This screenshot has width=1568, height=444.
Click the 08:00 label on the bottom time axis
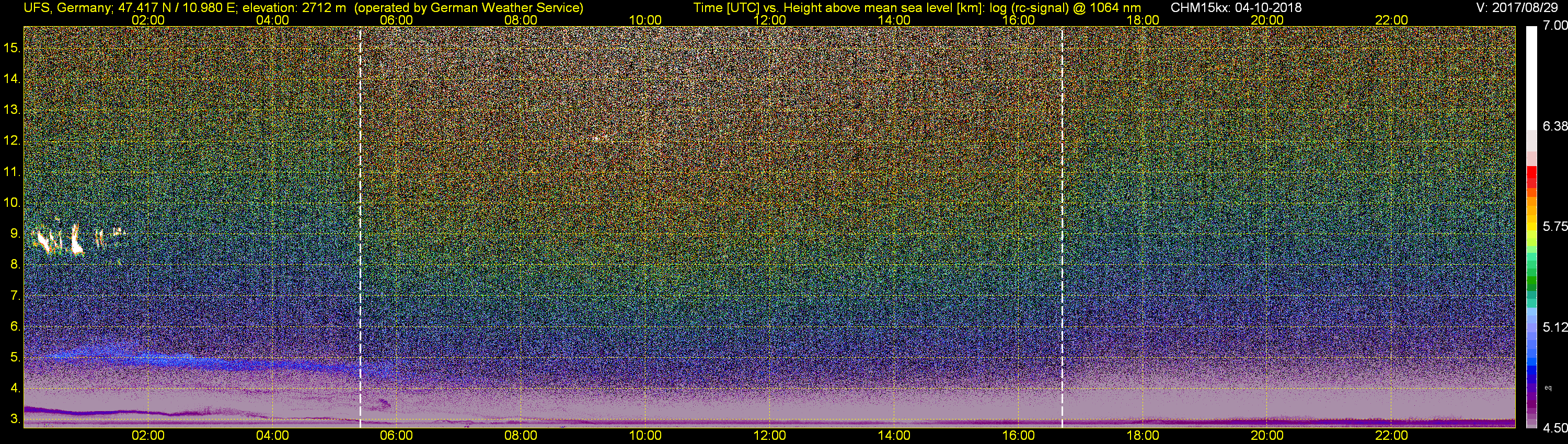point(521,436)
